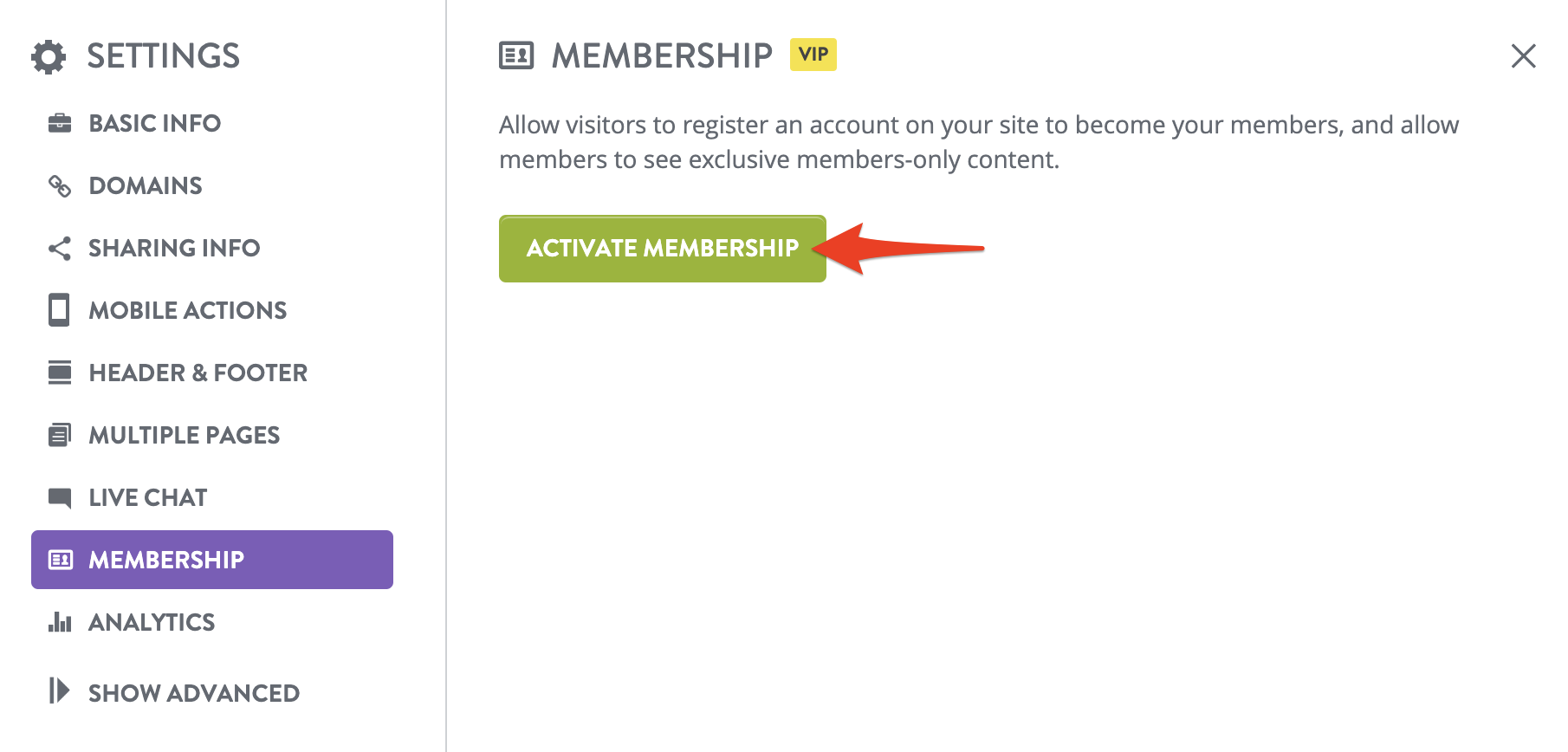Click the Settings gear icon
Viewport: 1568px width, 752px height.
(49, 57)
